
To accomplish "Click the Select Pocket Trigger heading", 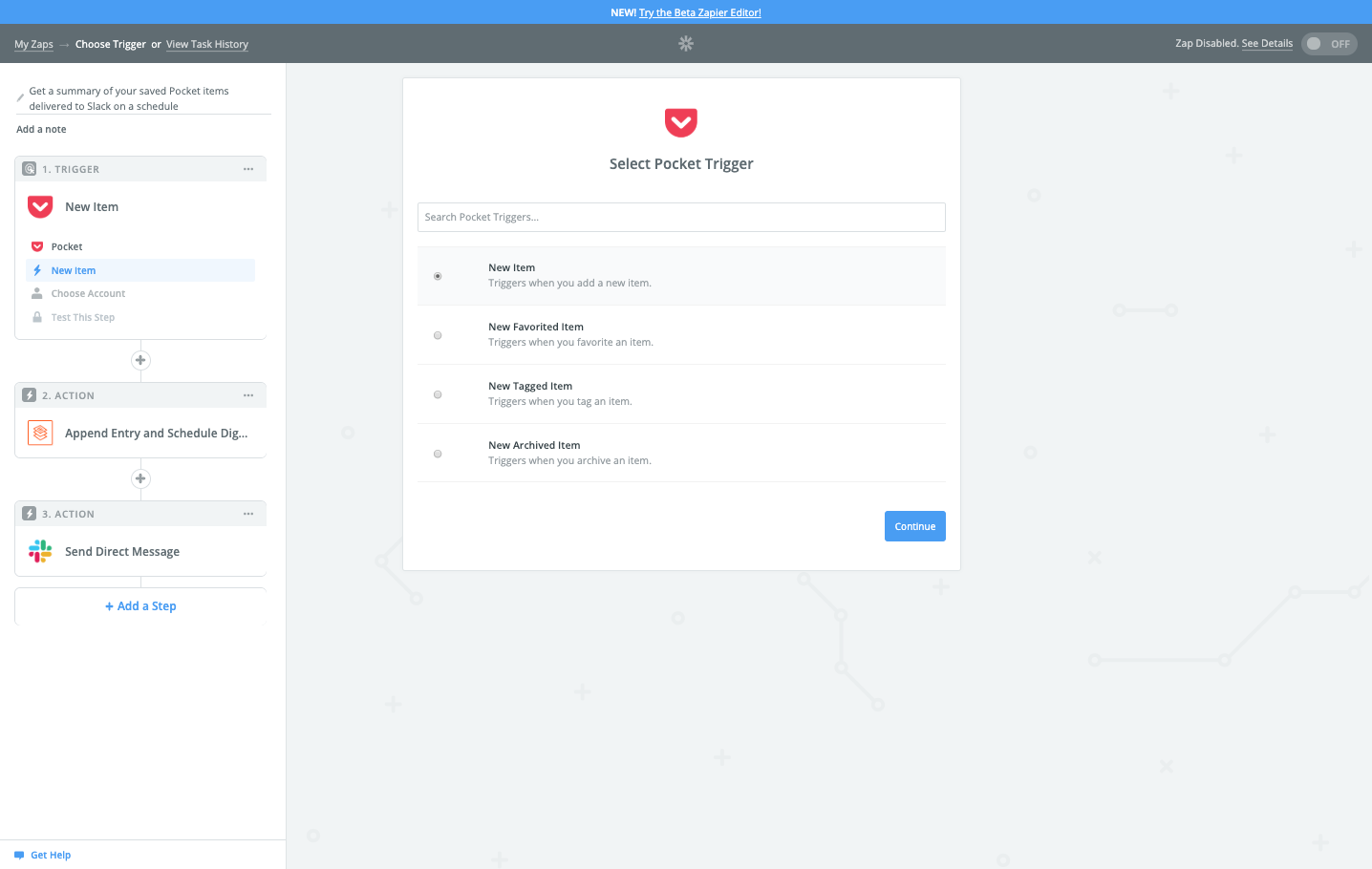I will click(681, 164).
